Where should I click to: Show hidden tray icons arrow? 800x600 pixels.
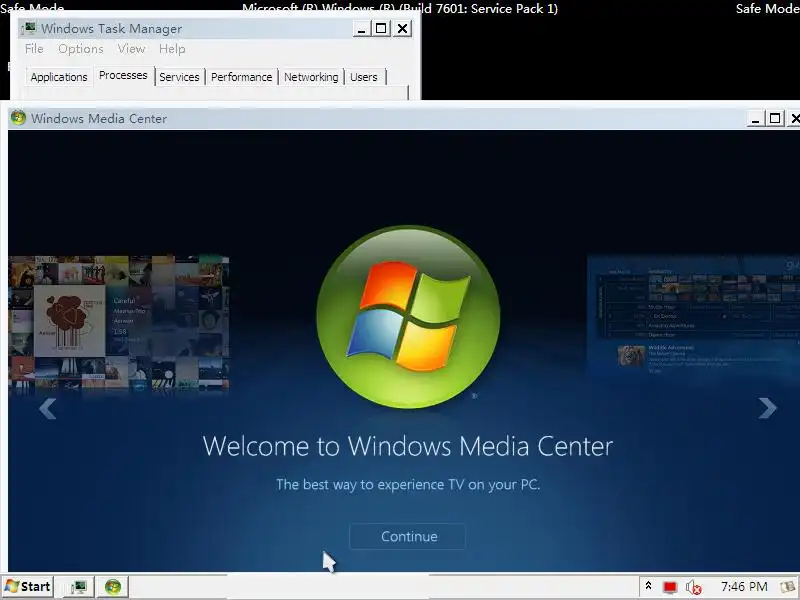tap(648, 586)
